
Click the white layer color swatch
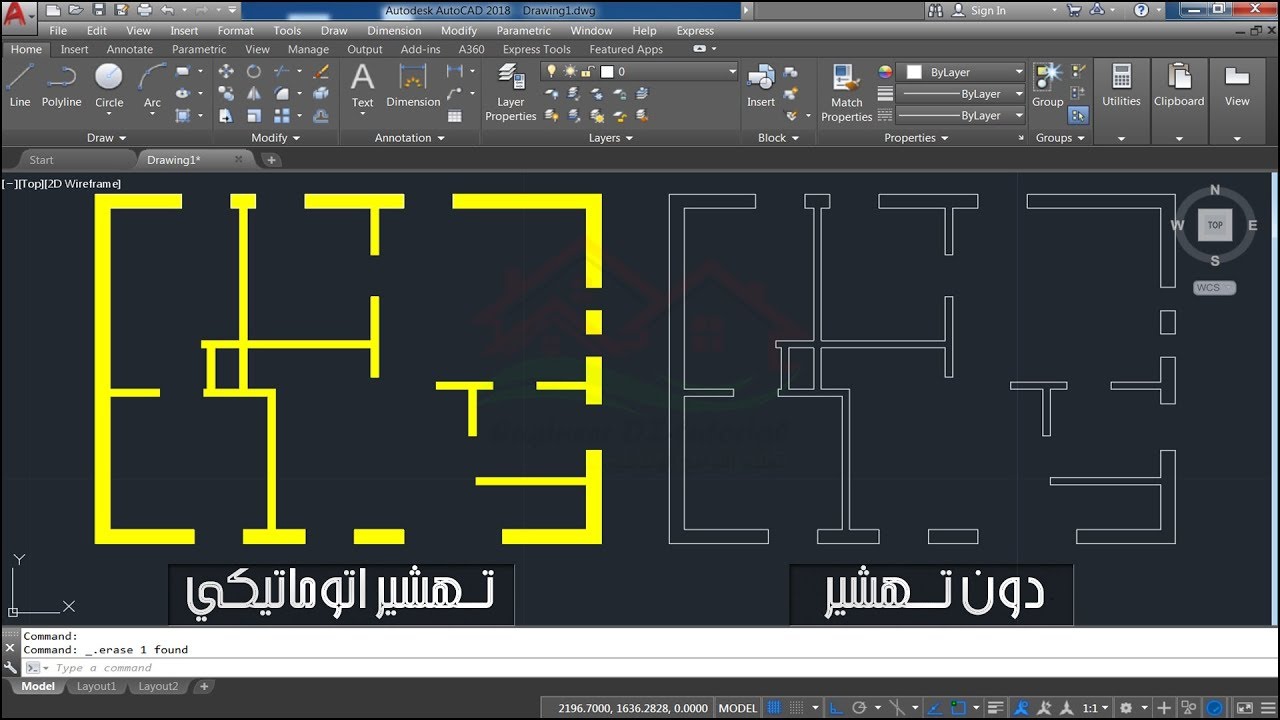pos(607,72)
